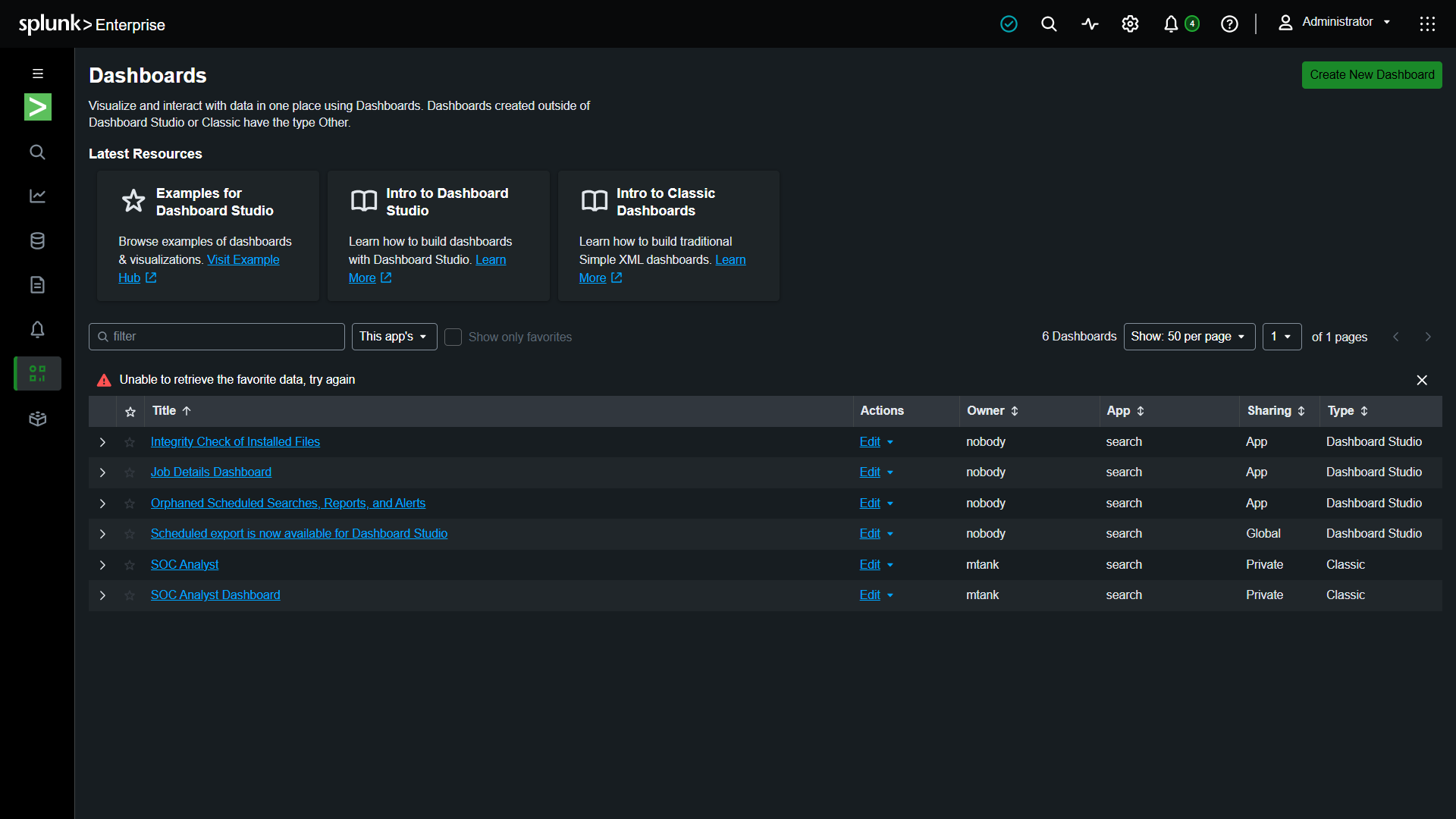Open the Help question mark icon

[x=1229, y=24]
